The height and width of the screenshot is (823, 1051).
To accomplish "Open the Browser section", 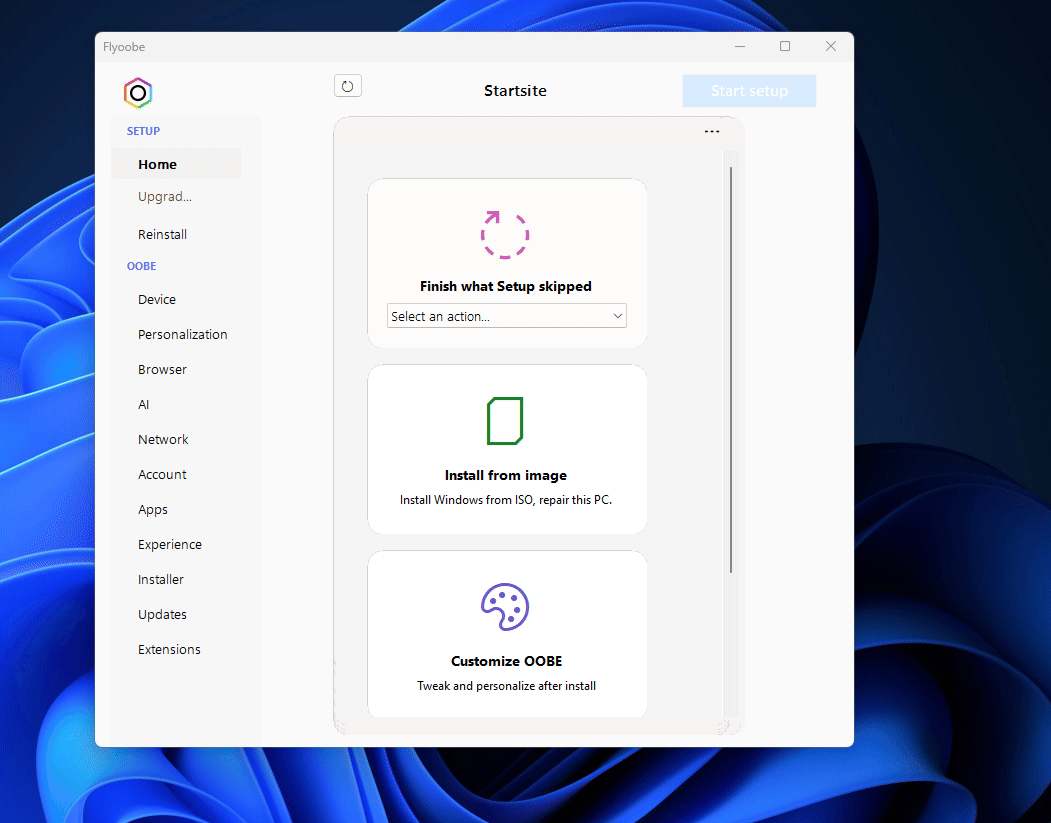I will (163, 369).
